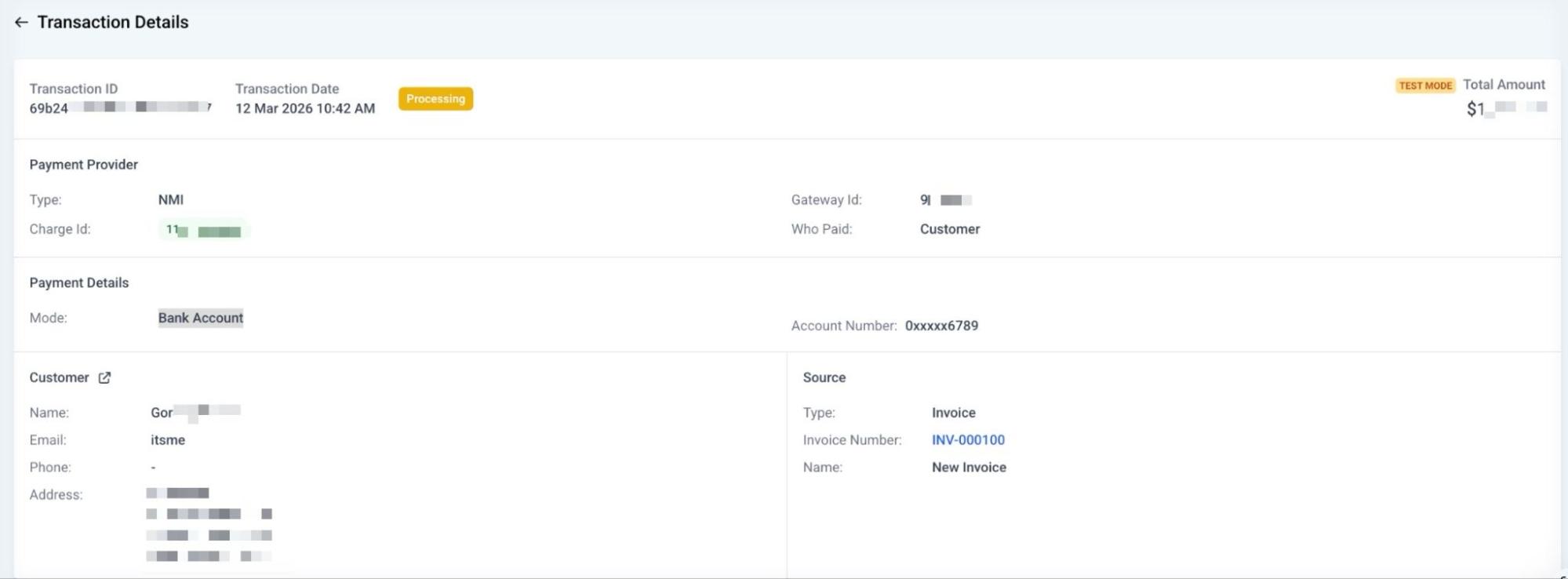Click the NMI provider type value
This screenshot has height=579, width=1568.
[x=171, y=200]
